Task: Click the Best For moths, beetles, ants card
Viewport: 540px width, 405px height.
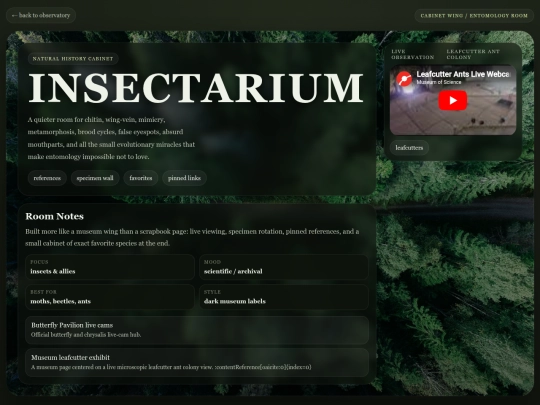Action: [x=110, y=297]
